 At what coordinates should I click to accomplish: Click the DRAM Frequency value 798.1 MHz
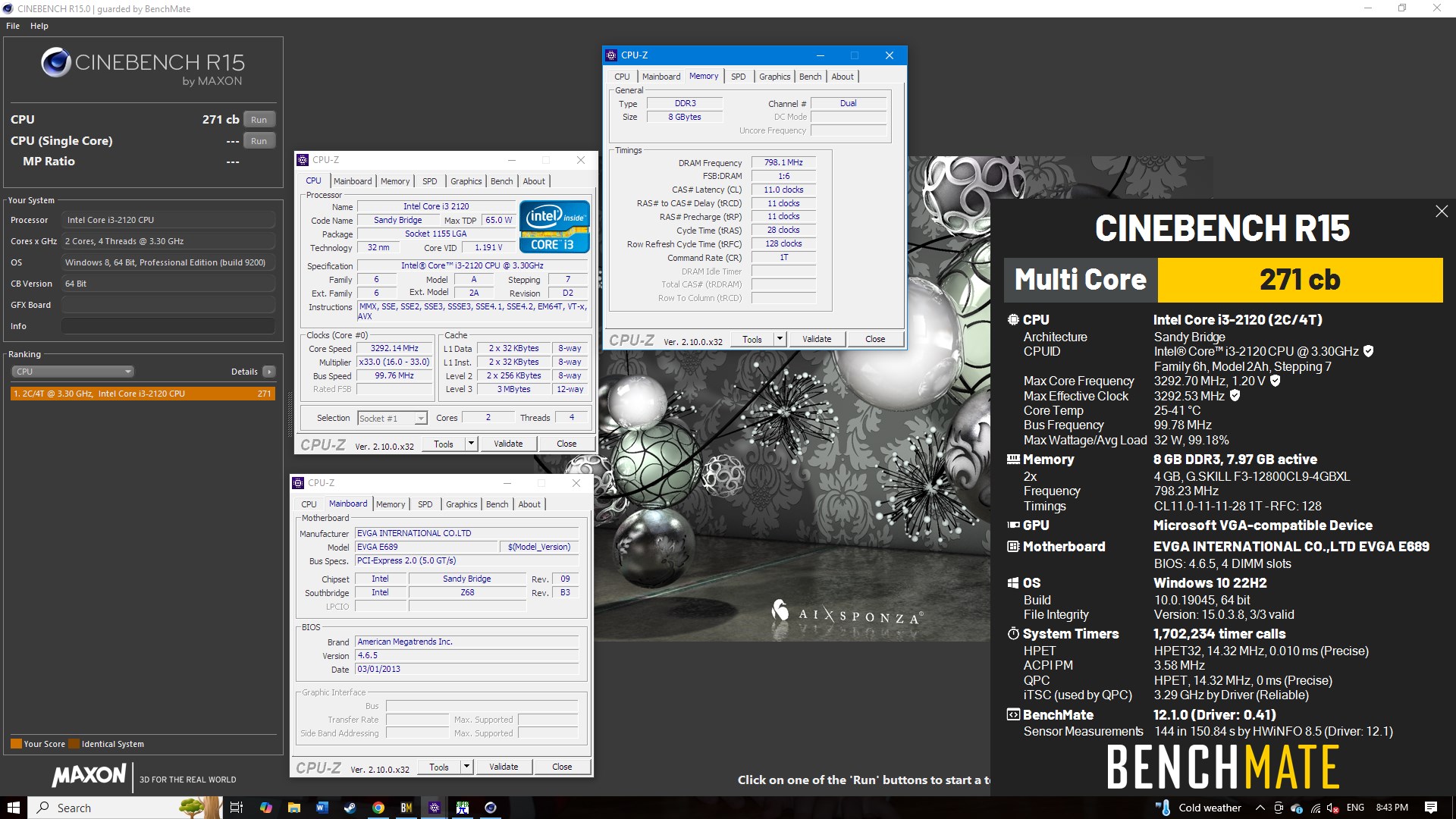[x=783, y=162]
